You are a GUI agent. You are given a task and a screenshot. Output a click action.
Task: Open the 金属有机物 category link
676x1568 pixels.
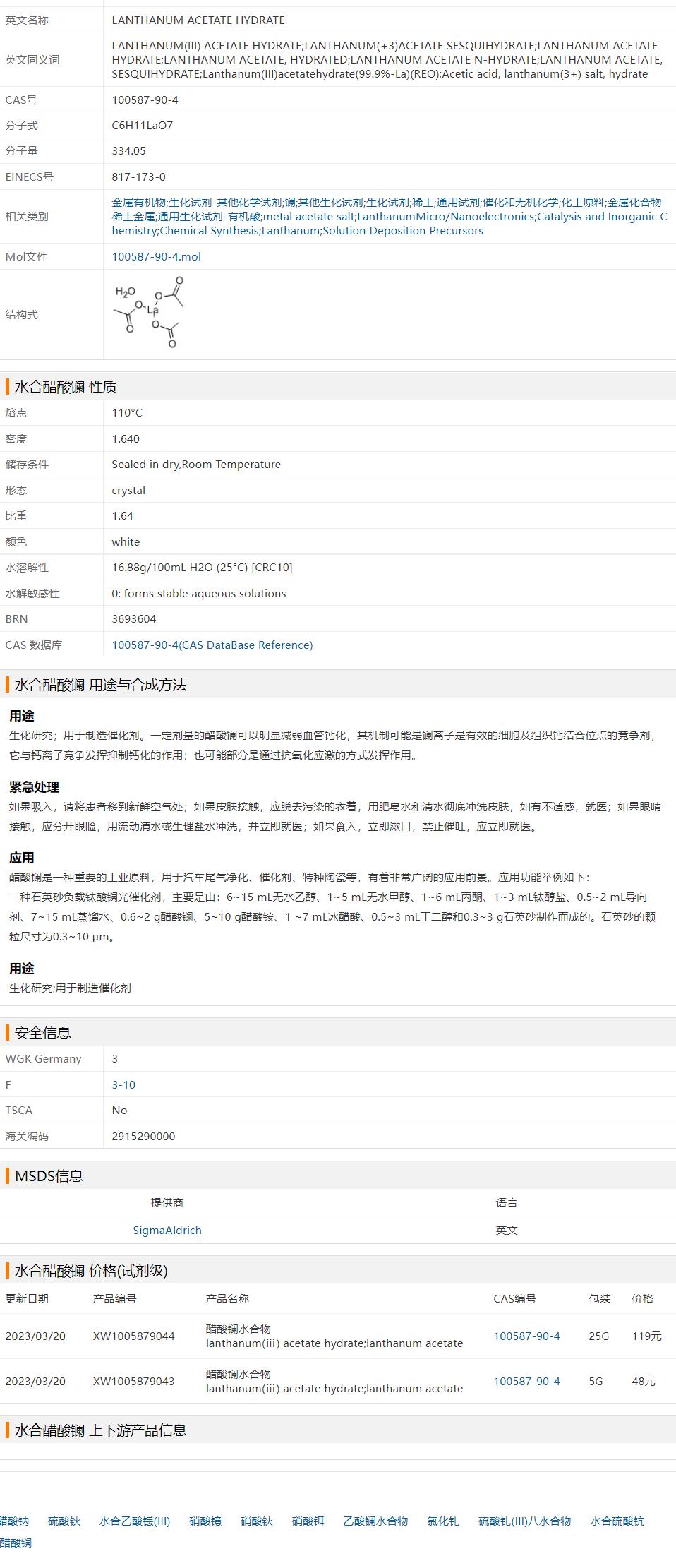[139, 203]
